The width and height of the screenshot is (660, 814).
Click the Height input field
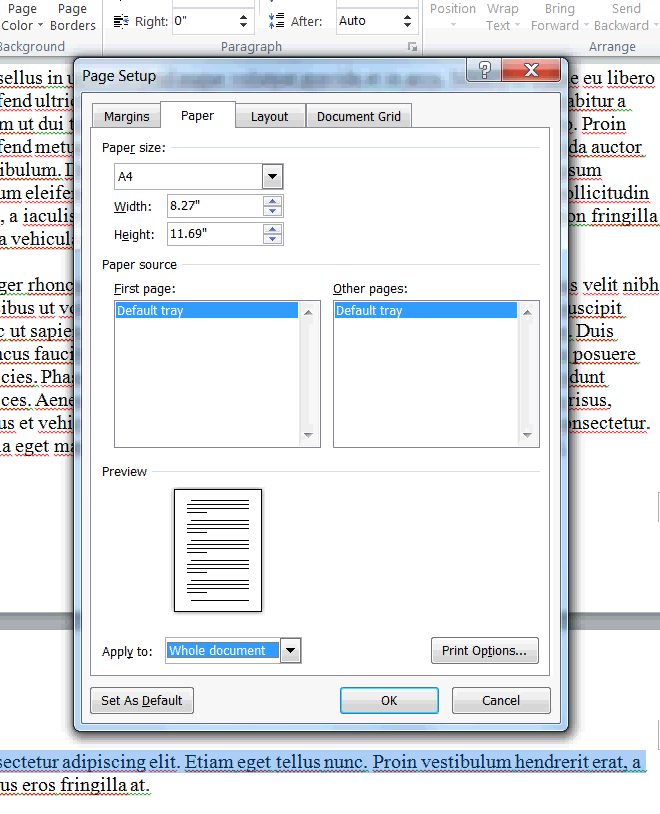[215, 234]
